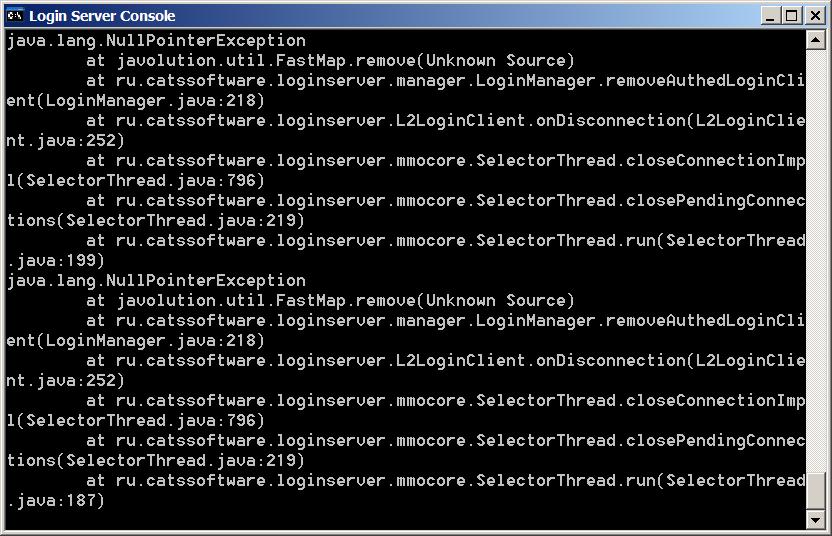Screen dimensions: 832x536
Task: Click the first "closePendingConnec" stack trace line
Action: (445, 201)
